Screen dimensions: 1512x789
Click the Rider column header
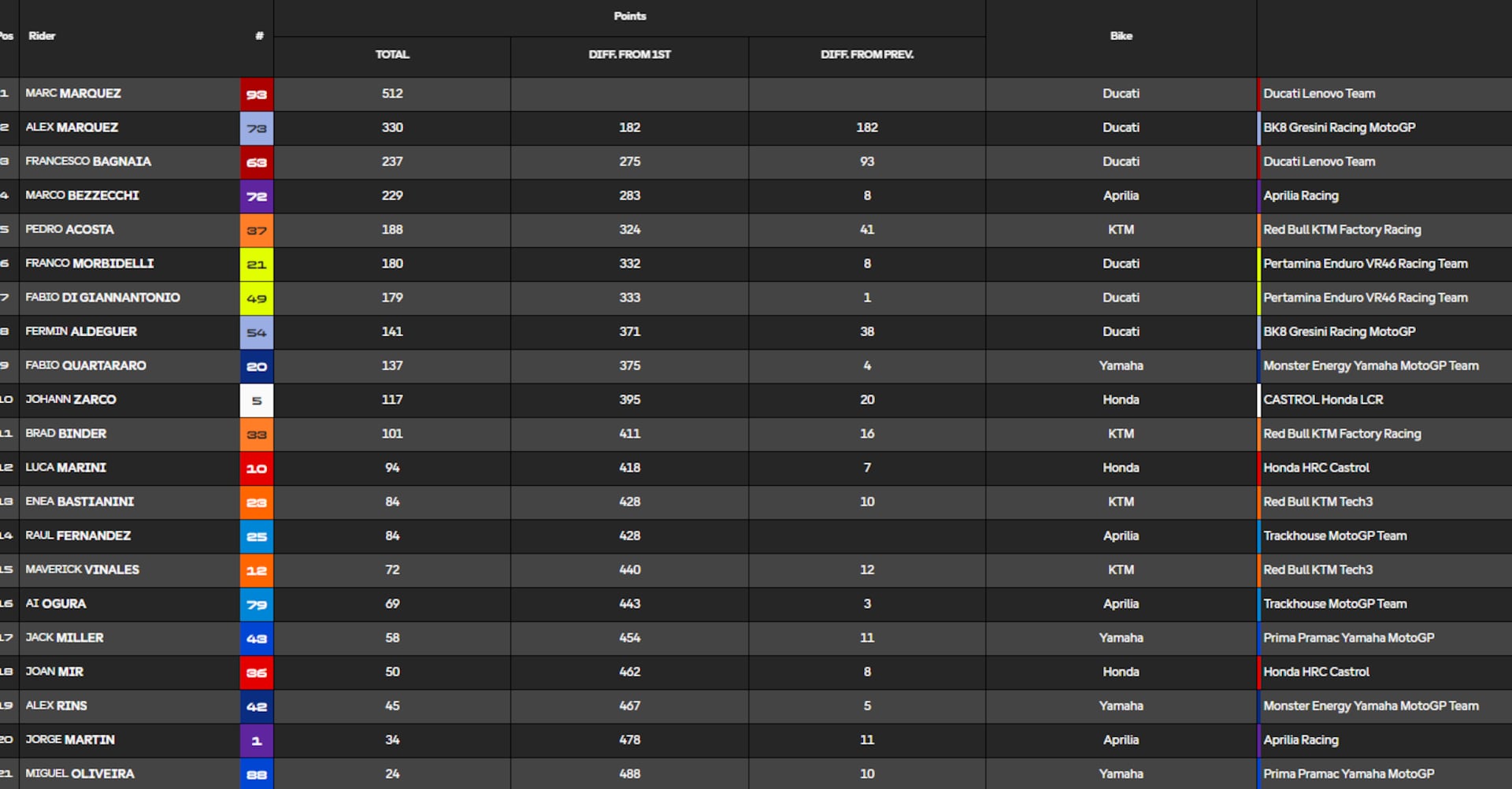[42, 35]
